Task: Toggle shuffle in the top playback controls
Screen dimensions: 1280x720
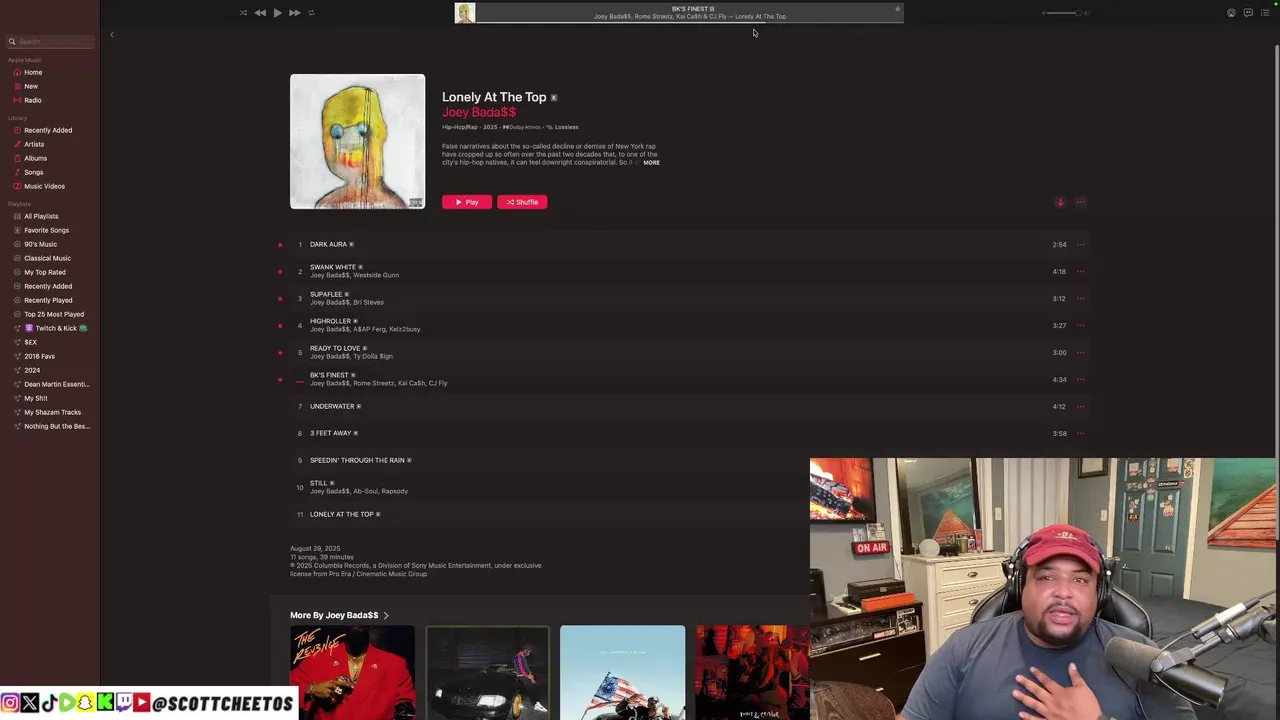Action: tap(243, 13)
